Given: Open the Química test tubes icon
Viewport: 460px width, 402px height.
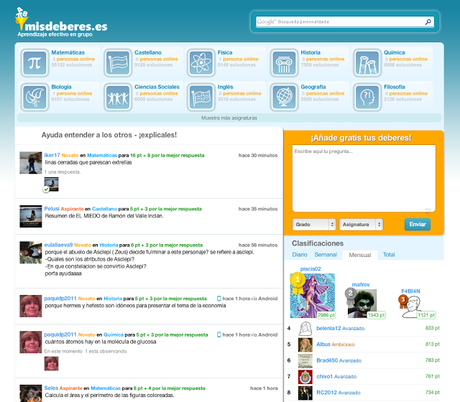Looking at the screenshot, I should click(x=367, y=63).
